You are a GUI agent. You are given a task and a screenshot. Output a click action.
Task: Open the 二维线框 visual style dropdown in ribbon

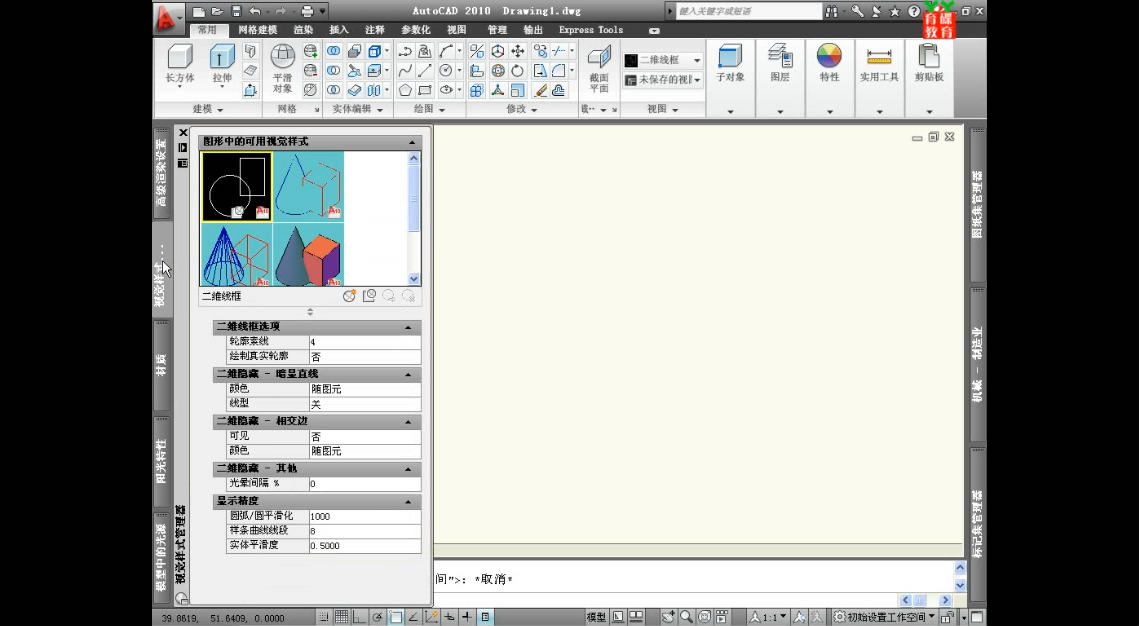(663, 60)
